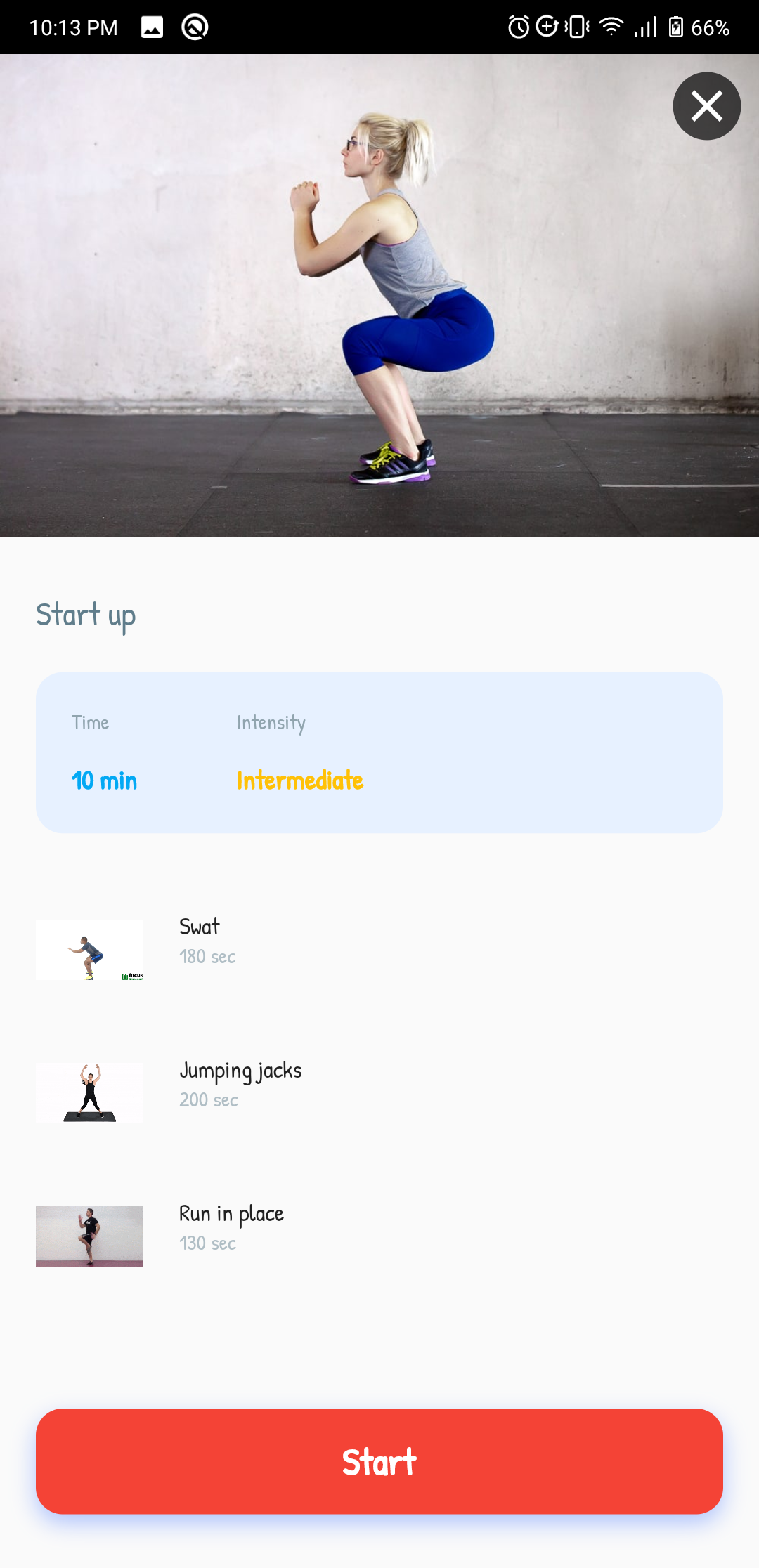Viewport: 759px width, 1568px height.
Task: Open the Run in place thumbnail
Action: 89,1236
